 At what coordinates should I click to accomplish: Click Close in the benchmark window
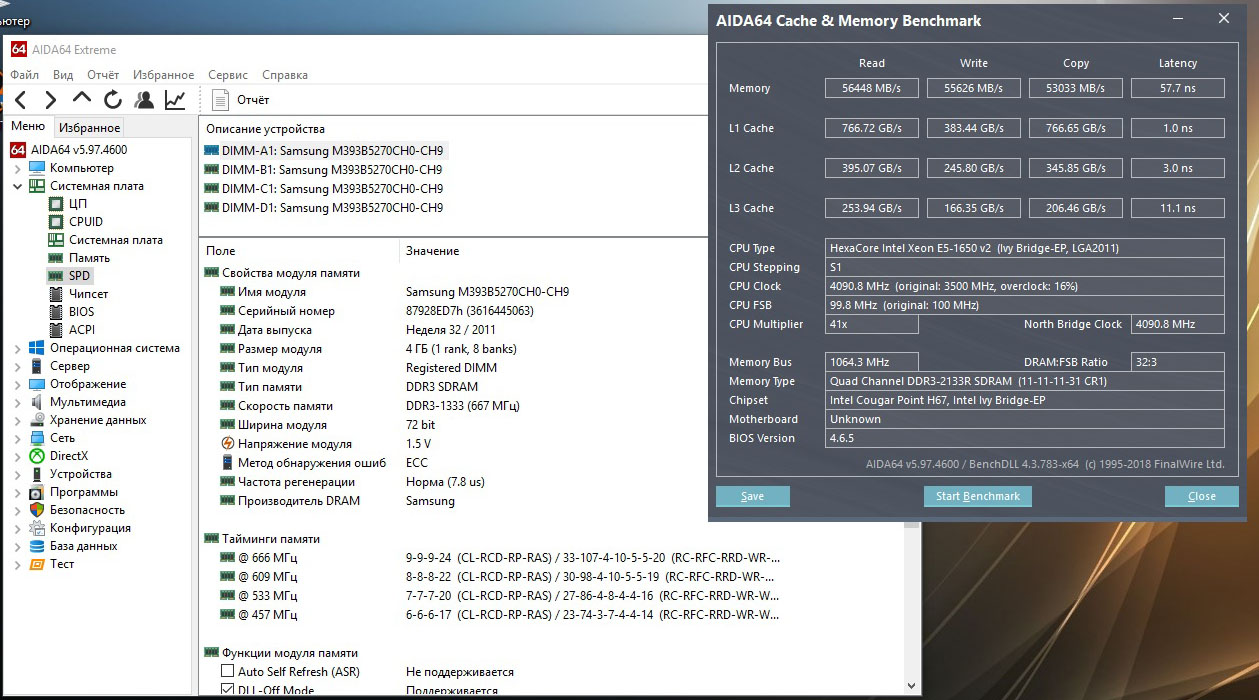(1202, 496)
